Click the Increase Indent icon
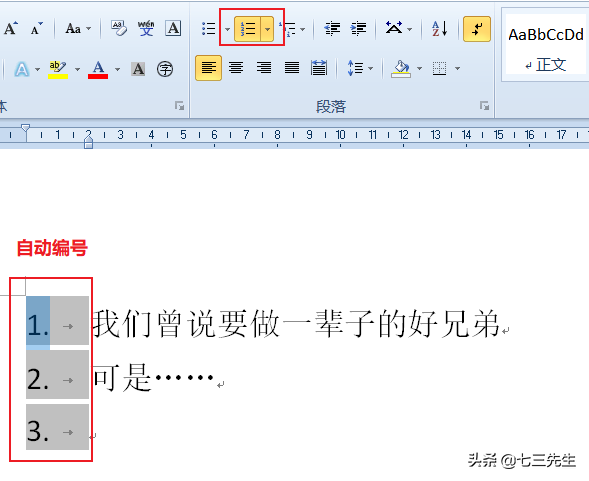This screenshot has width=589, height=481. (x=358, y=29)
